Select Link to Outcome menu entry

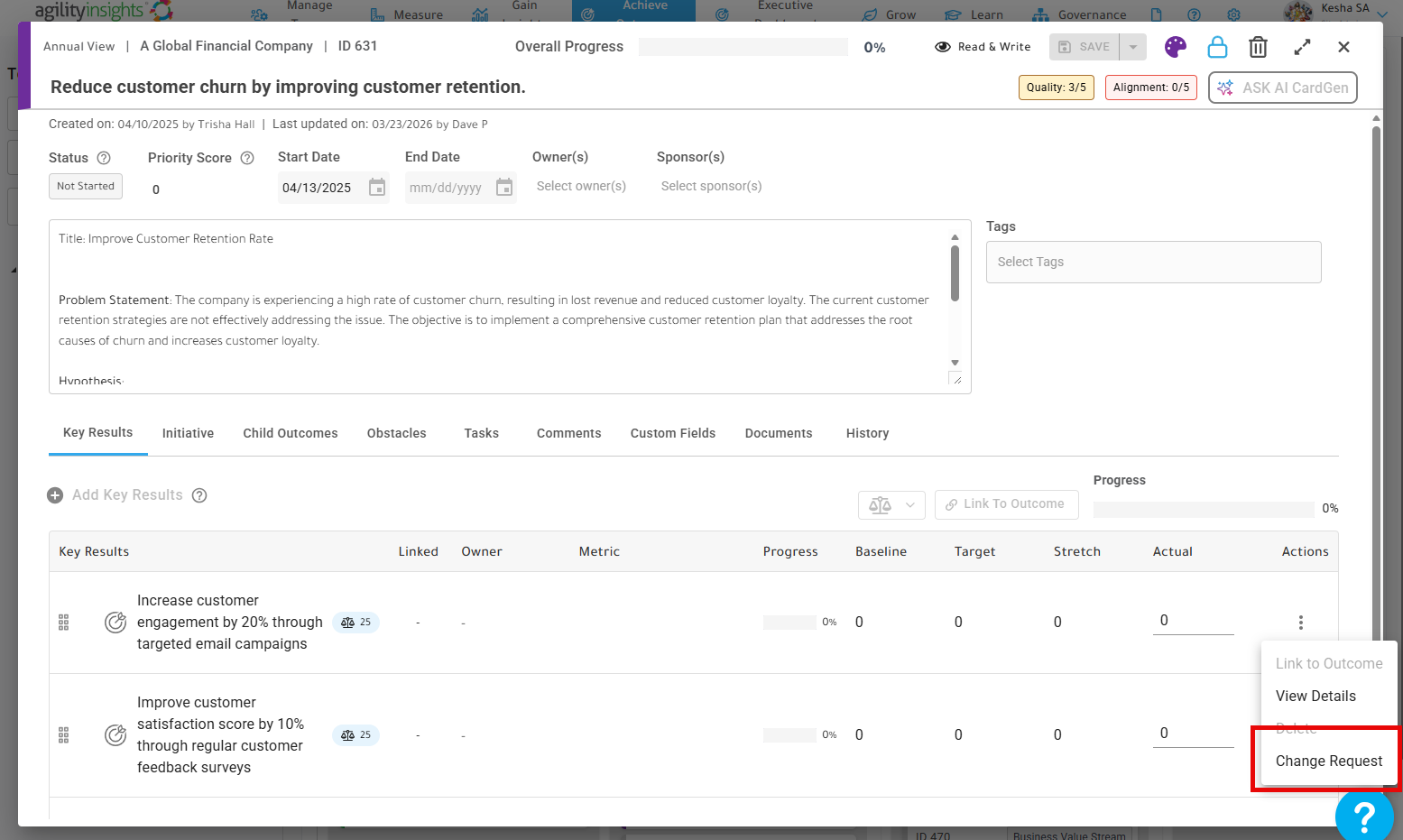tap(1329, 664)
